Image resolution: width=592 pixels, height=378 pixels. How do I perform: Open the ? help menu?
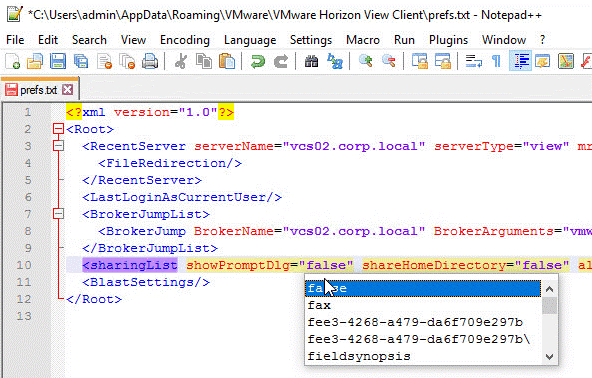(543, 40)
